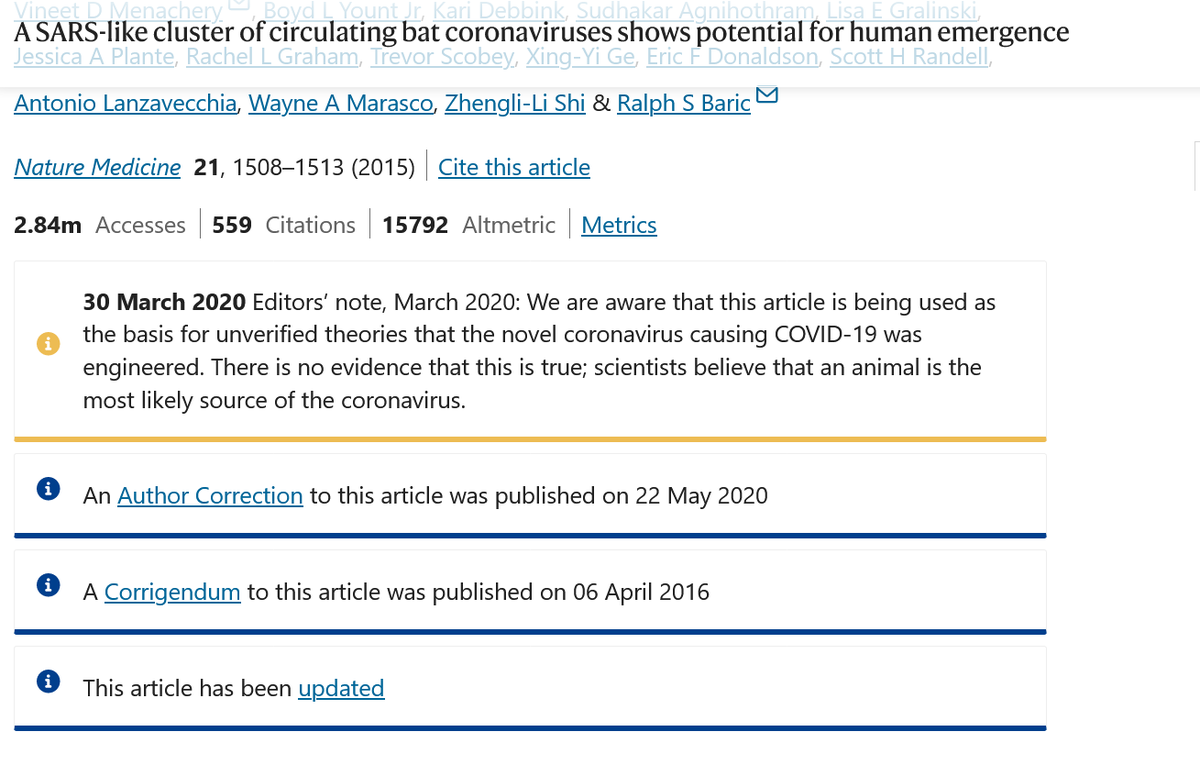
Task: Click the envelope icon beside Vineet D Menachery
Action: click(239, 7)
